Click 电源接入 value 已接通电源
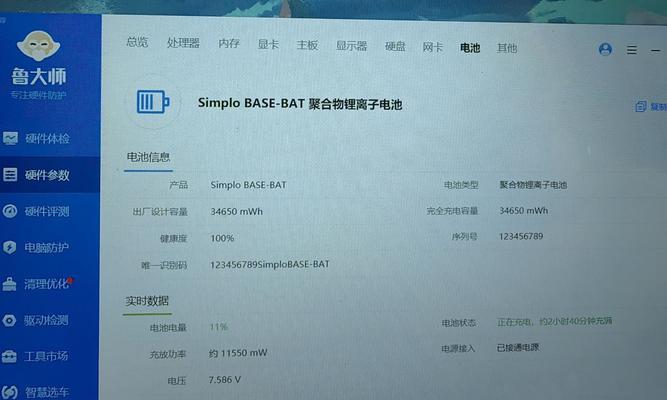 tap(518, 348)
